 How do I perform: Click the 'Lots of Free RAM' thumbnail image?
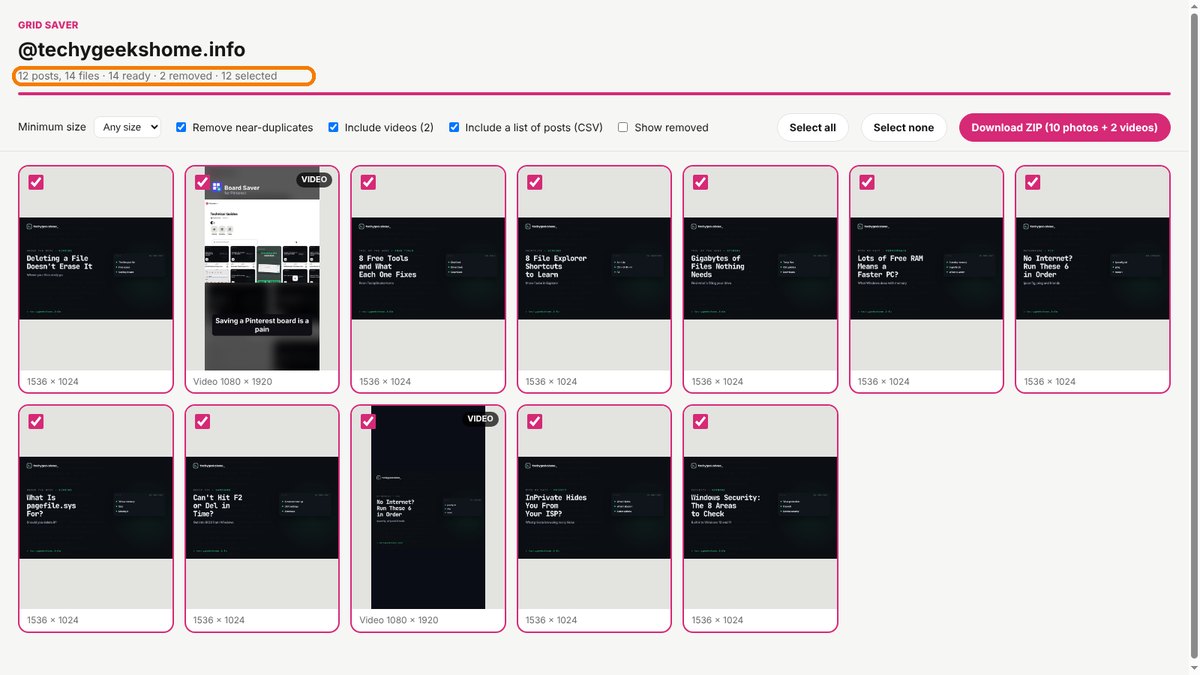click(x=926, y=268)
